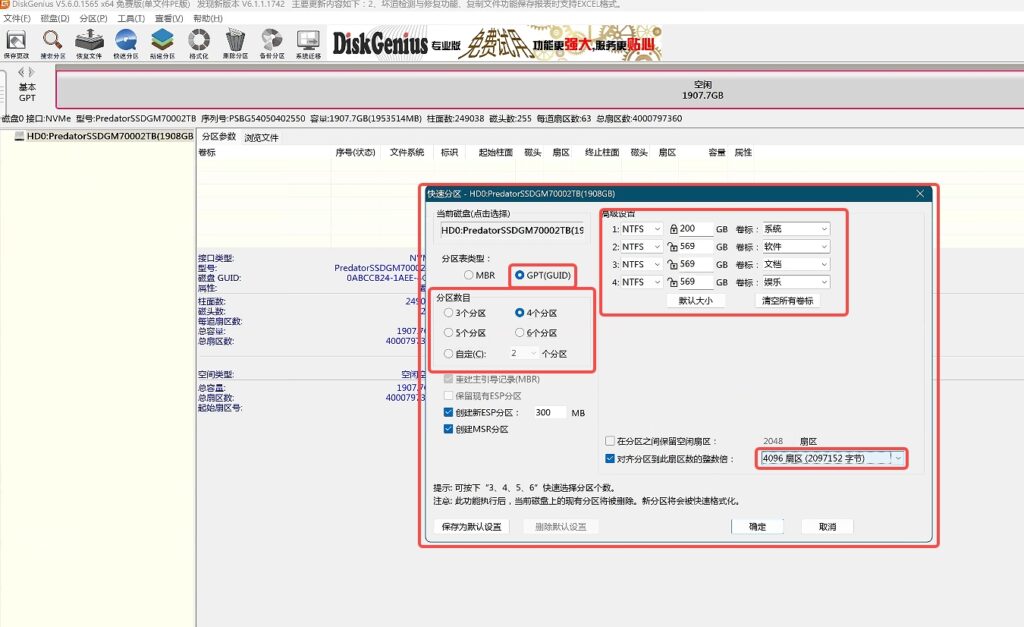The width and height of the screenshot is (1024, 627).
Task: Expand the partition 1 NTFS file system dropdown
Action: point(656,229)
